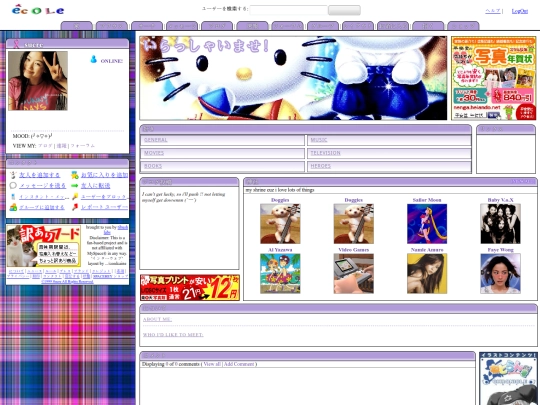Open the Baby V.o.X shrine thumbnail
The width and height of the screenshot is (540, 405).
tap(500, 224)
